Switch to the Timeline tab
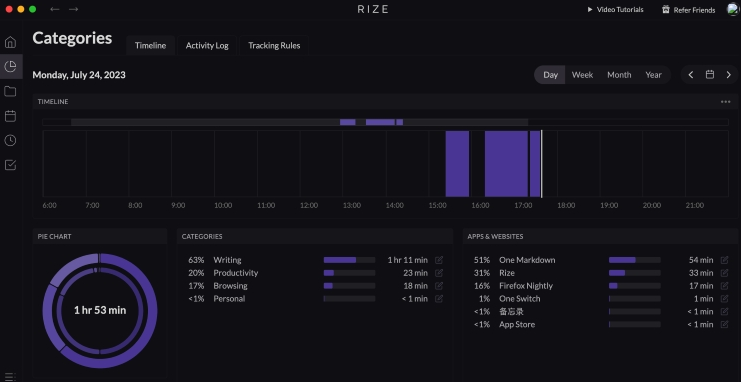Viewport: 741px width, 382px height. point(150,45)
